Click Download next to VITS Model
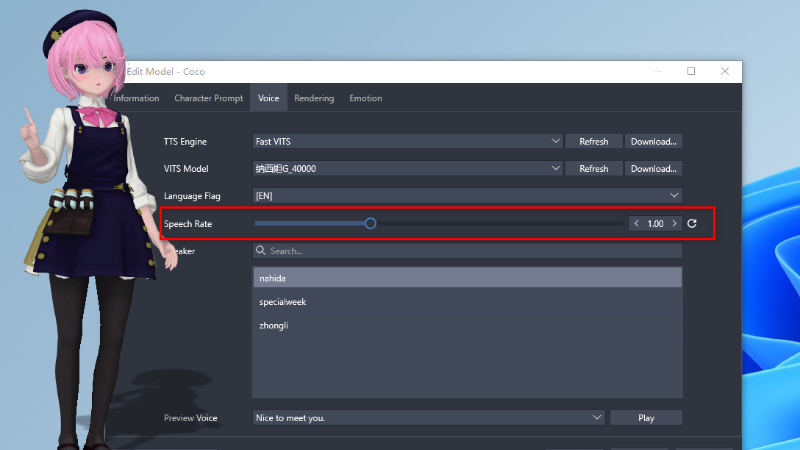This screenshot has height=450, width=800. [x=653, y=168]
